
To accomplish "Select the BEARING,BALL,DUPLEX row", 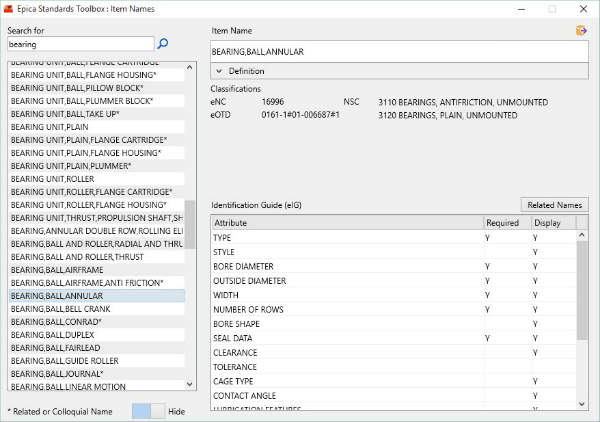I will click(x=96, y=335).
